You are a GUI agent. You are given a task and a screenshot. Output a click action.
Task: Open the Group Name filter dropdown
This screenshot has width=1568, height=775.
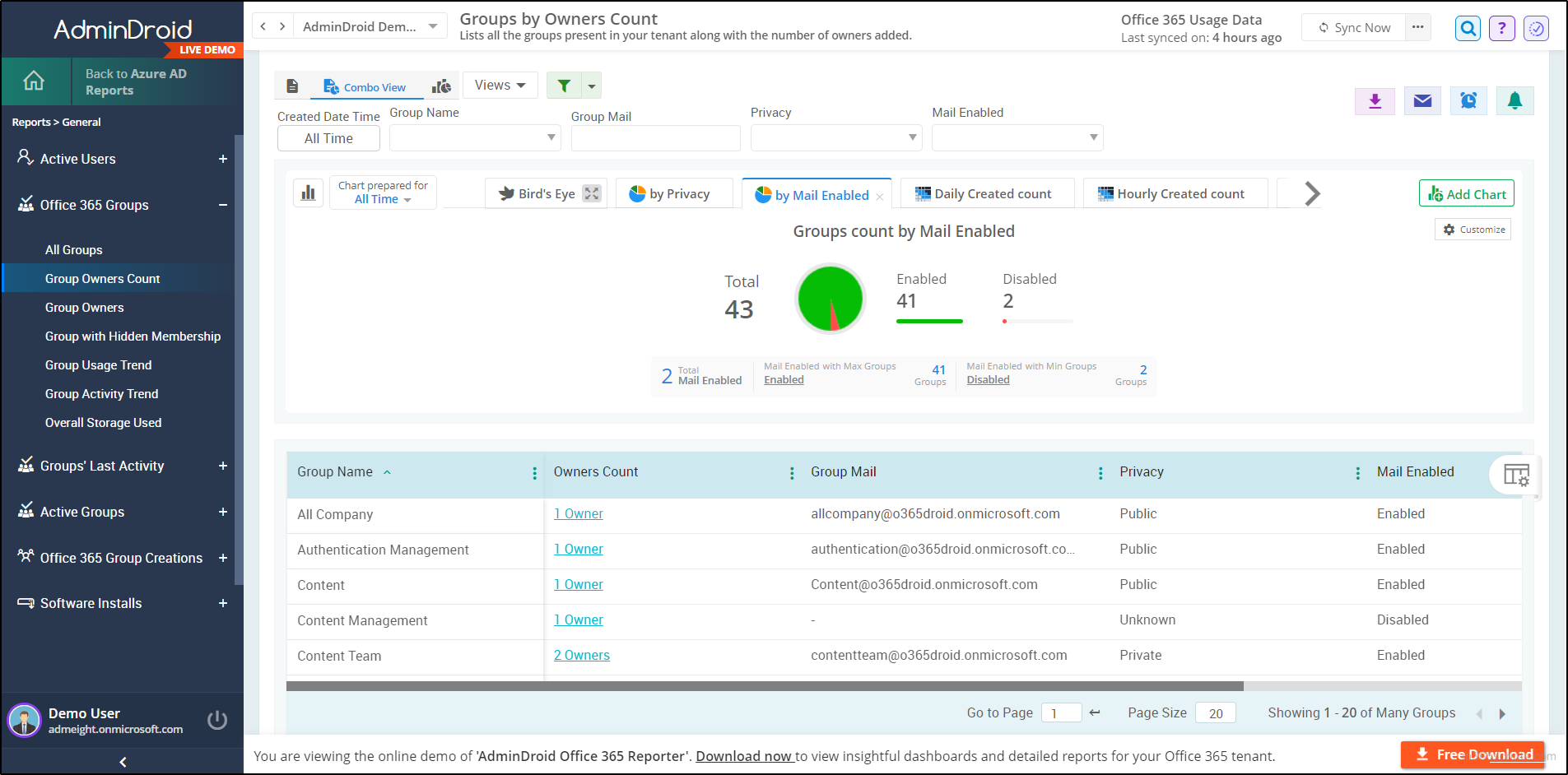pyautogui.click(x=475, y=138)
